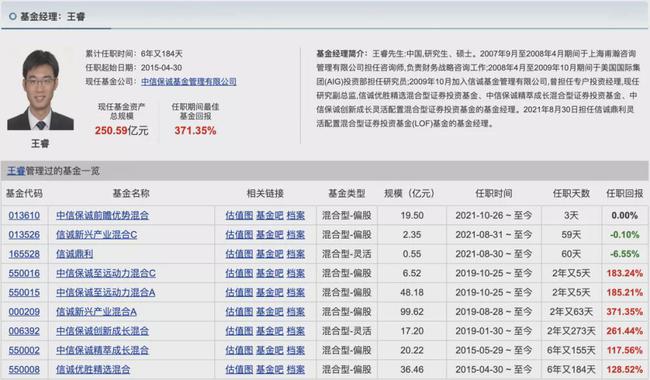The width and height of the screenshot is (650, 380).
Task: Click the 99.62 scale value cell
Action: [412, 312]
